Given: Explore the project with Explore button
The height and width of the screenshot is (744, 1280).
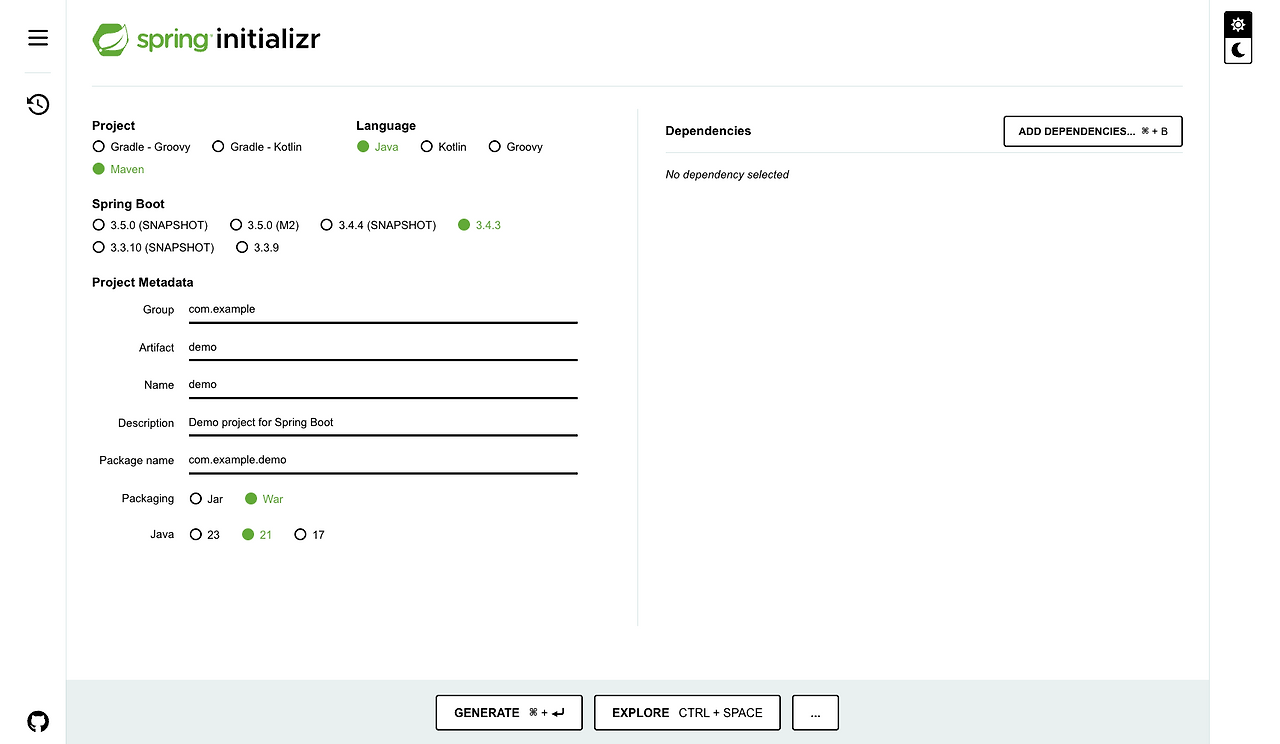Looking at the screenshot, I should point(687,713).
